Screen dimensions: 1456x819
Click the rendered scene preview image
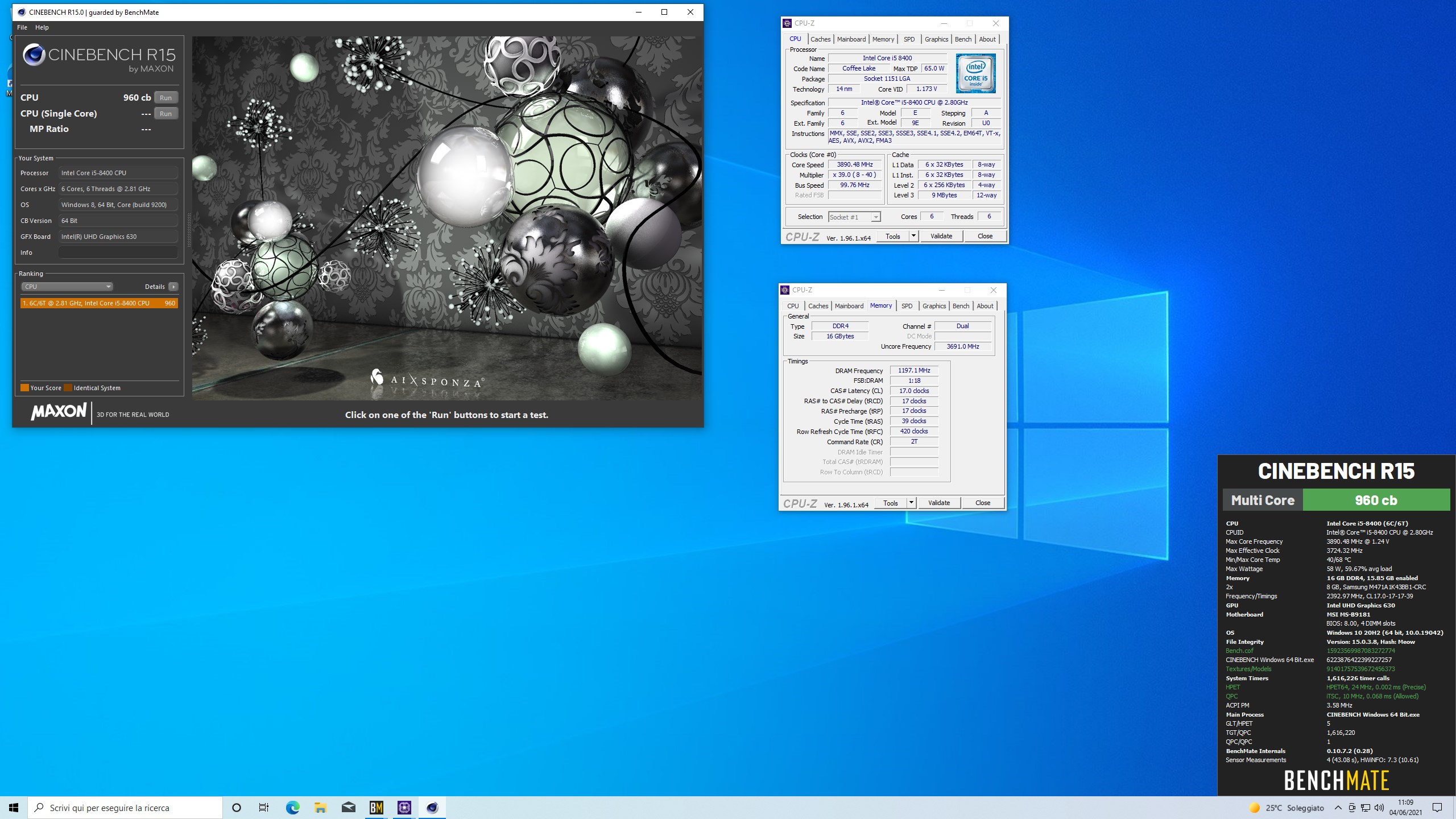pos(446,218)
